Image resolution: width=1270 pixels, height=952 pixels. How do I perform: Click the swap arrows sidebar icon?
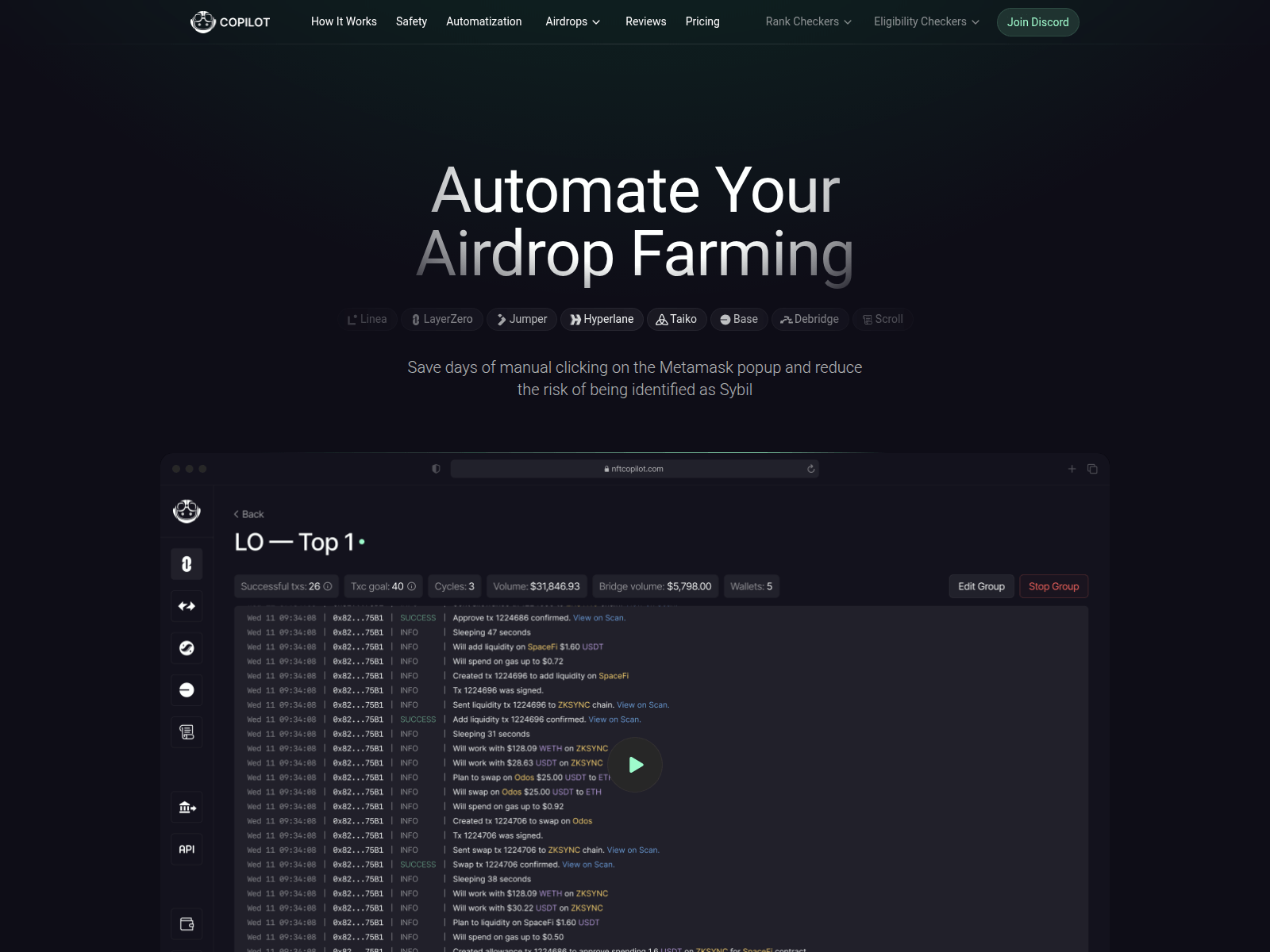187,606
